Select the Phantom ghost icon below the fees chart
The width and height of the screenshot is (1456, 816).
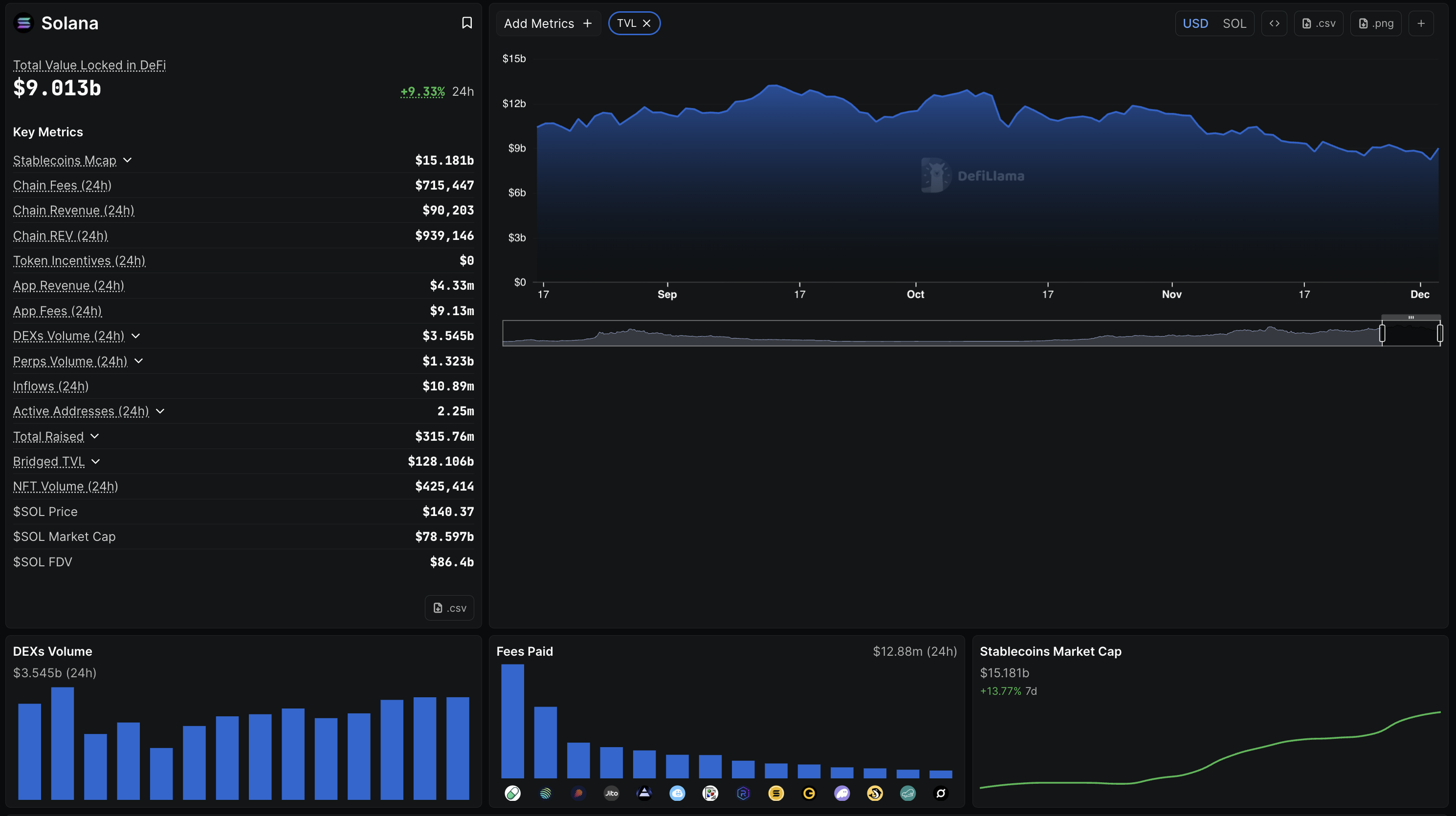point(842,793)
